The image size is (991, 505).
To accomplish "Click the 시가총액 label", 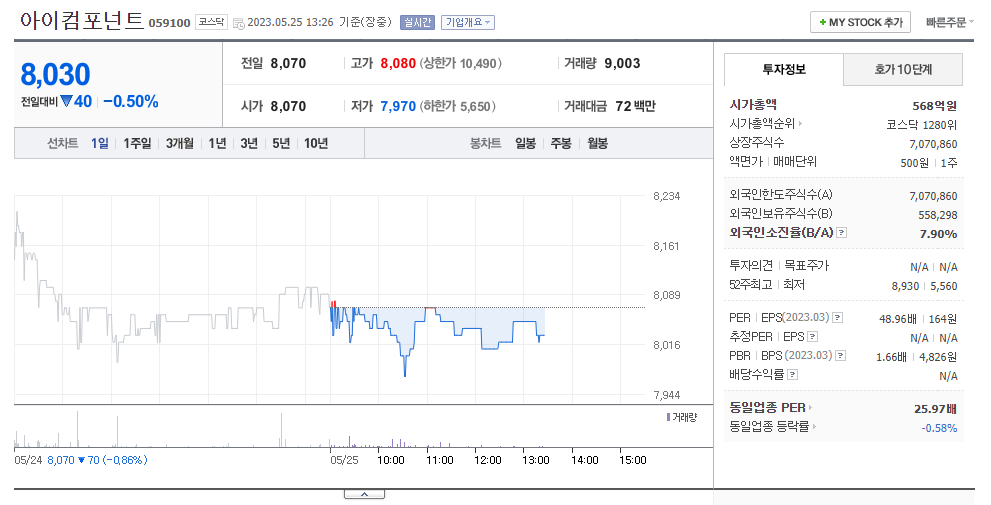I will coord(753,105).
